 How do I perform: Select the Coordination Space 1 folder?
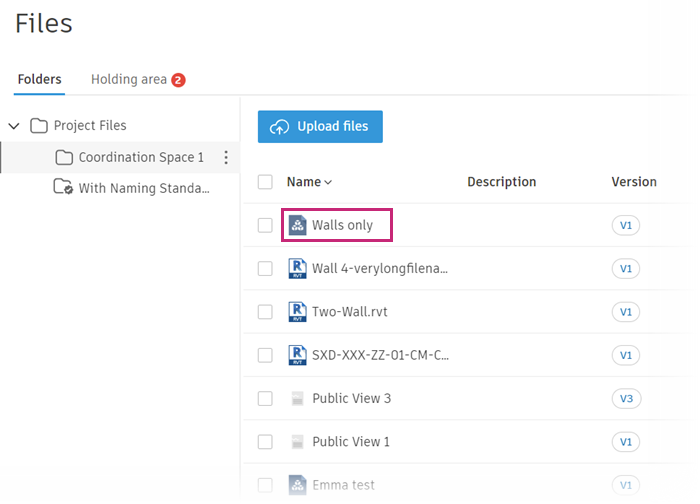click(140, 158)
